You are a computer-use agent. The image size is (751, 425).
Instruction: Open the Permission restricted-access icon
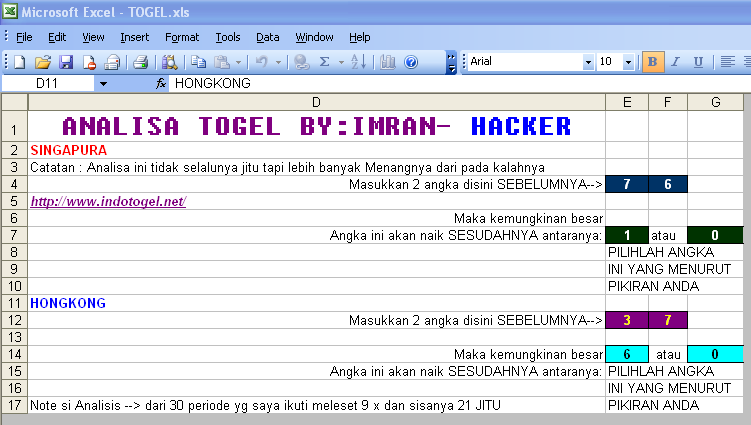[x=89, y=62]
